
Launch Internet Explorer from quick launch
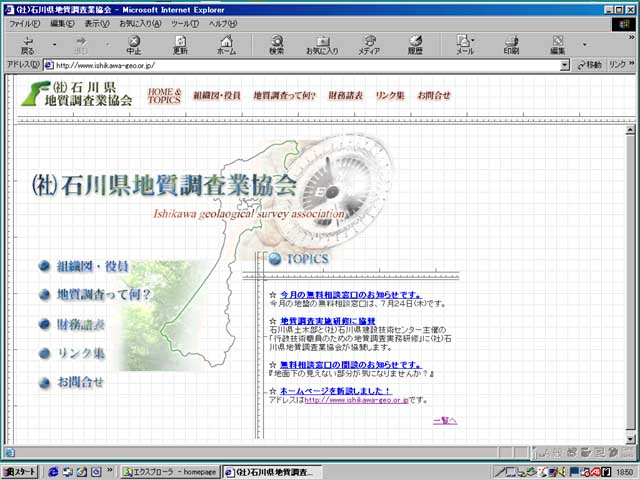(x=53, y=472)
